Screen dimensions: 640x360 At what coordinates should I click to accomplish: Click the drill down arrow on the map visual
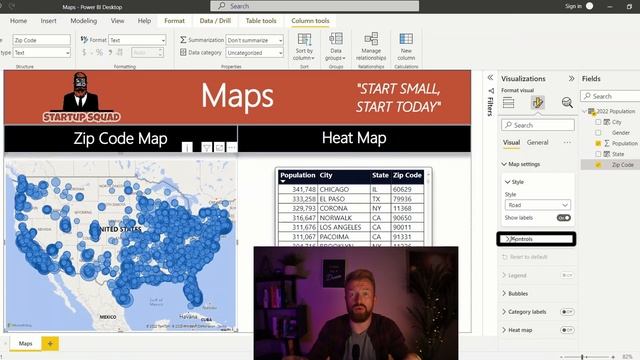[187, 147]
